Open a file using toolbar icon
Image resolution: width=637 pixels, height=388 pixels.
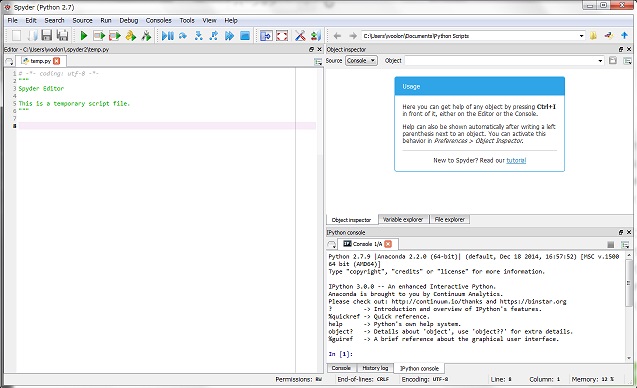(32, 36)
